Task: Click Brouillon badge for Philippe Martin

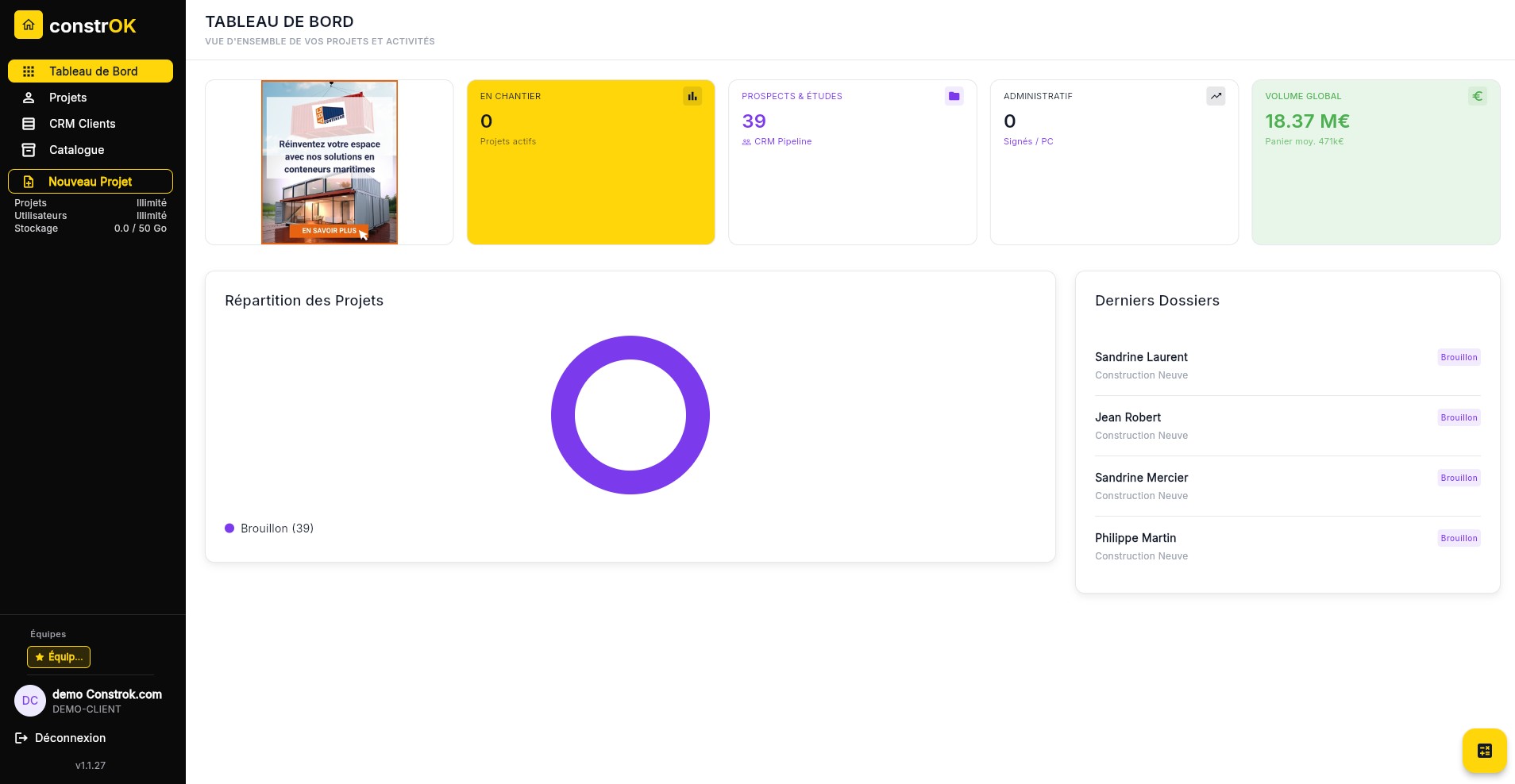Action: [1459, 538]
